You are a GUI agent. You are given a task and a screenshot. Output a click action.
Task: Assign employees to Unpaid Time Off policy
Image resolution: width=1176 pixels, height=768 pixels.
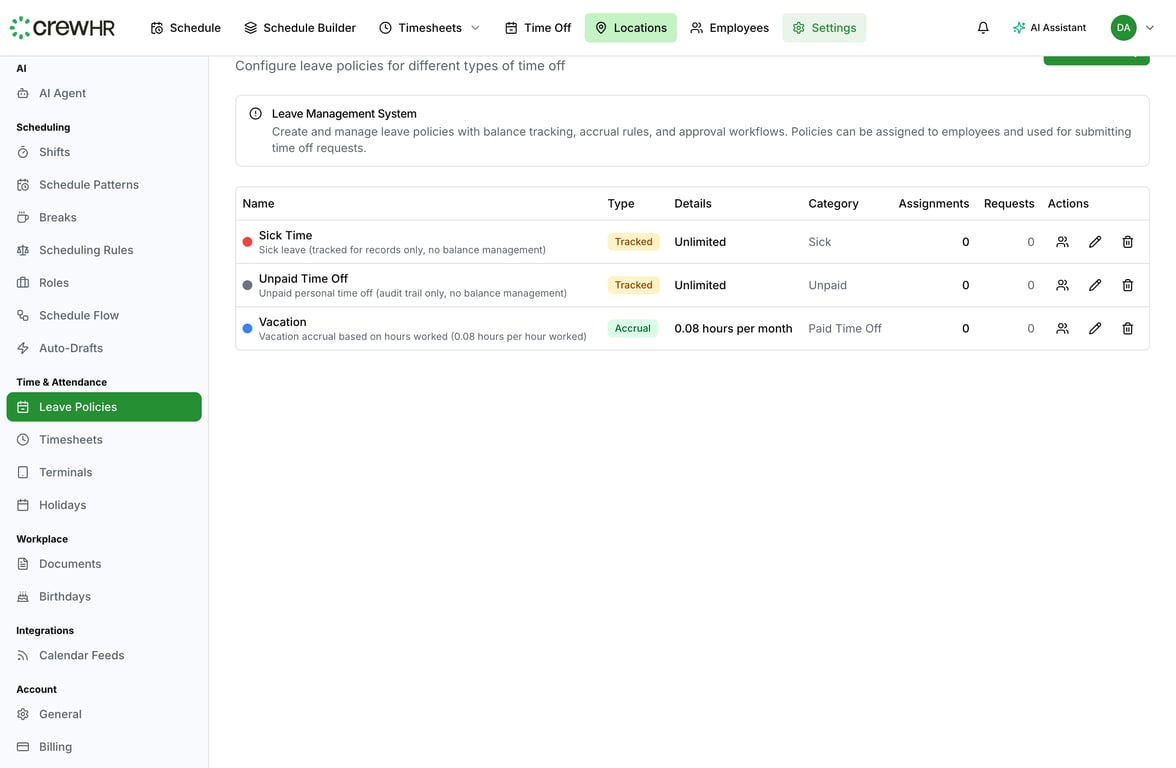1062,285
